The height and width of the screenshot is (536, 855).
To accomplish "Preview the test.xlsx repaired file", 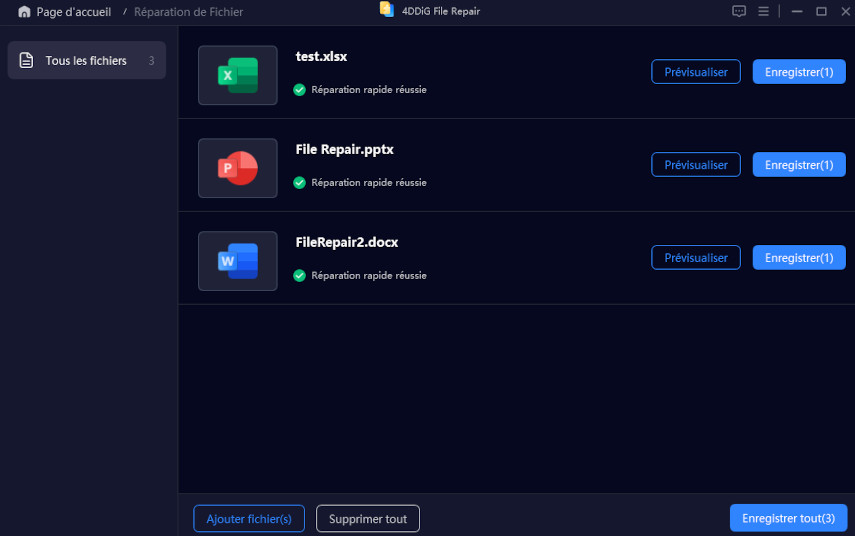I will pos(696,72).
